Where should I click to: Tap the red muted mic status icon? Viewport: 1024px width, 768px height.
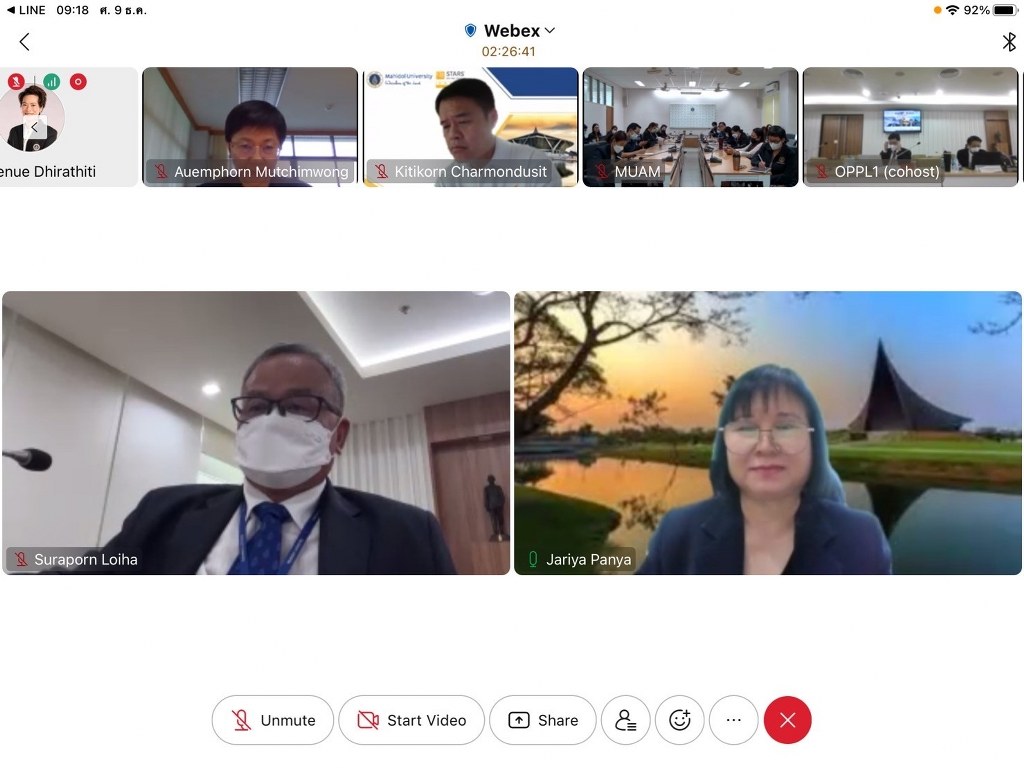coord(16,82)
